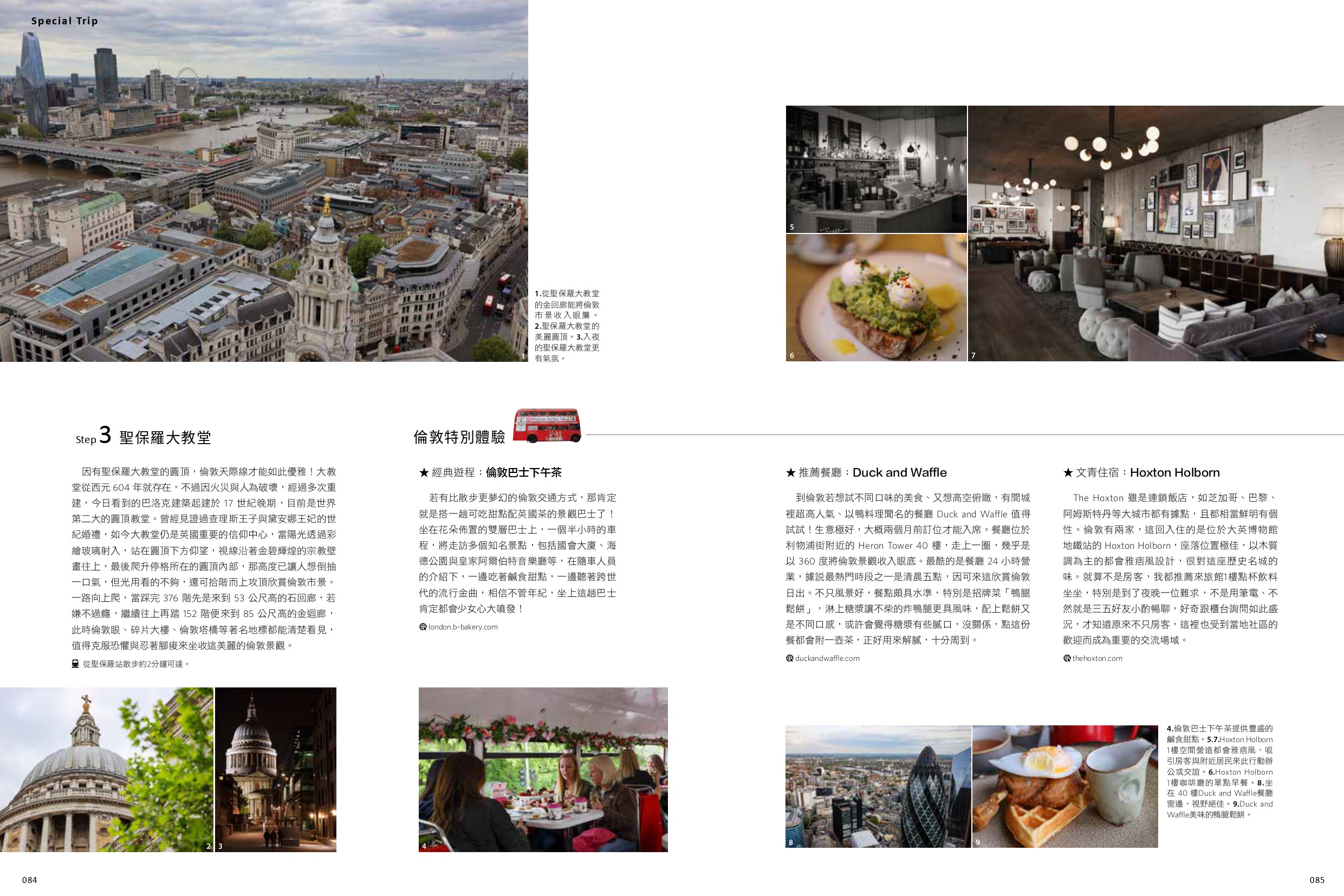Select the St Paul's dome daytime photo
The width and height of the screenshot is (1344, 896).
[106, 769]
